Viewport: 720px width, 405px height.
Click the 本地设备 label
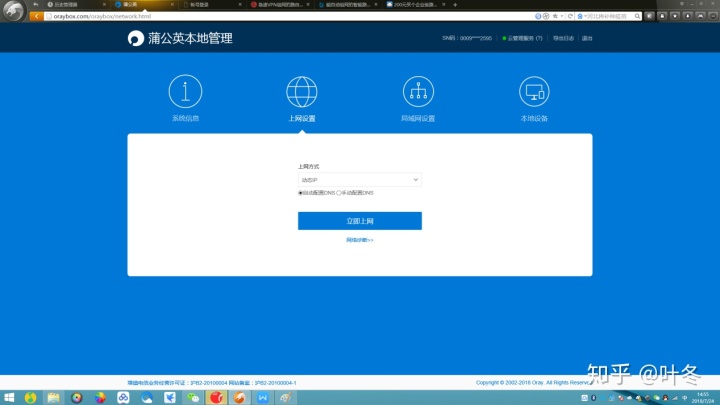point(534,118)
